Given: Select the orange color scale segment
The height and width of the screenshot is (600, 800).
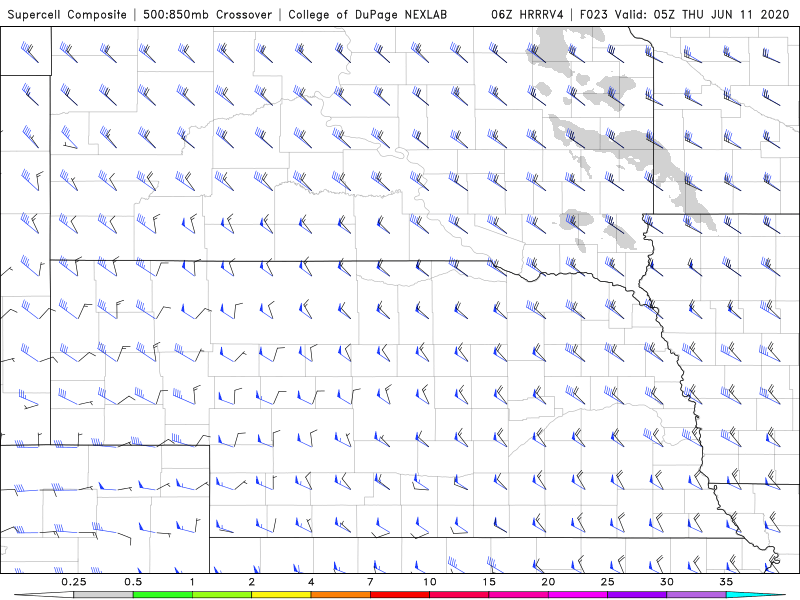Looking at the screenshot, I should point(340,595).
